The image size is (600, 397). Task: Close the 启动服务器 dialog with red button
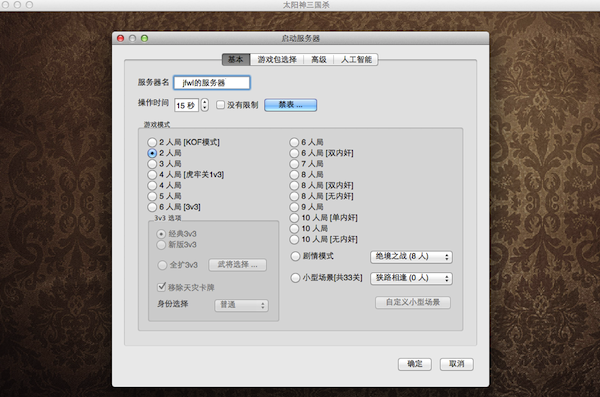[x=121, y=38]
